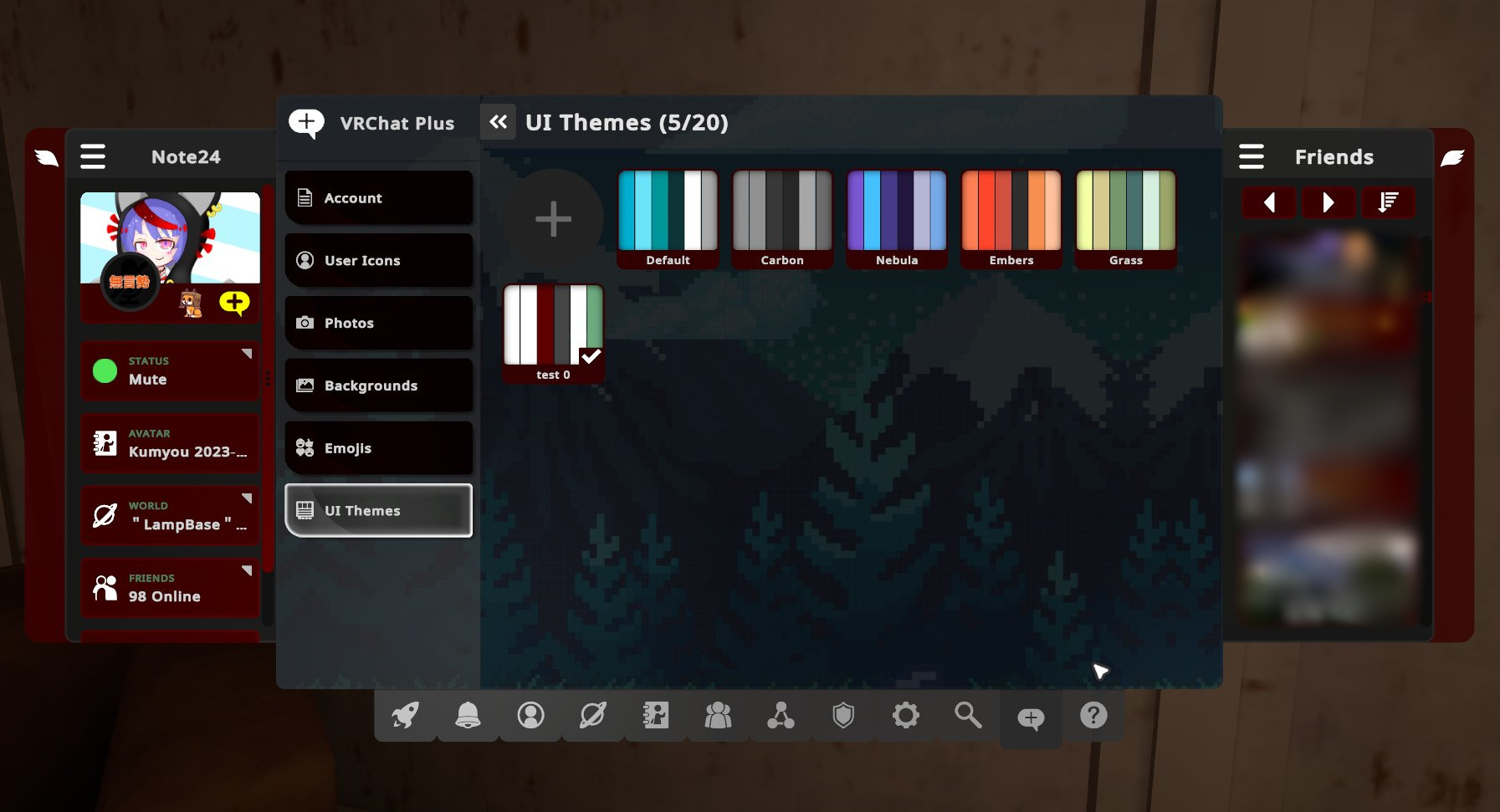The image size is (1500, 812).
Task: Collapse UI Themes with the double-chevron button
Action: coord(499,121)
